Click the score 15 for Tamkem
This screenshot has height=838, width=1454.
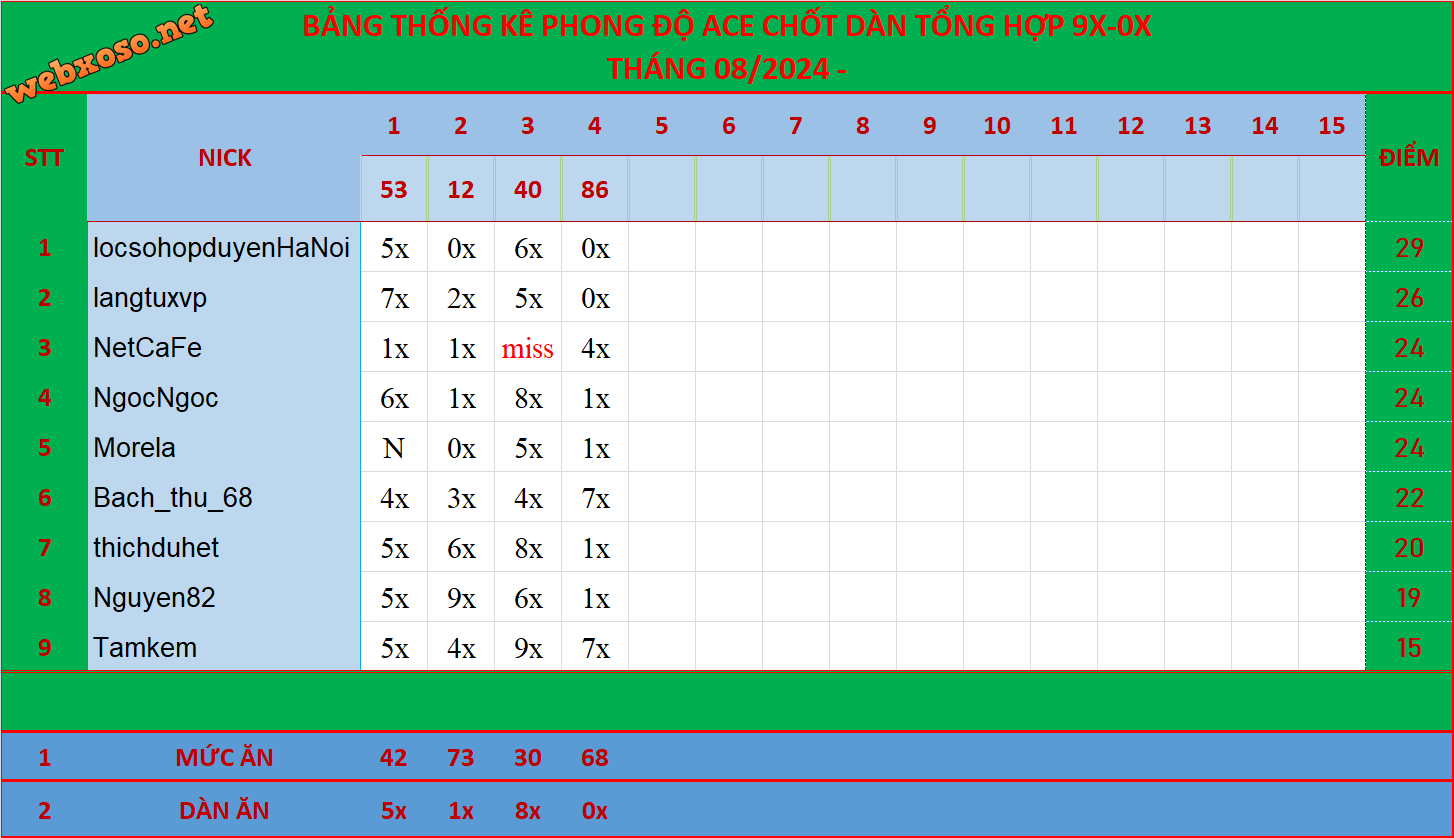point(1409,648)
